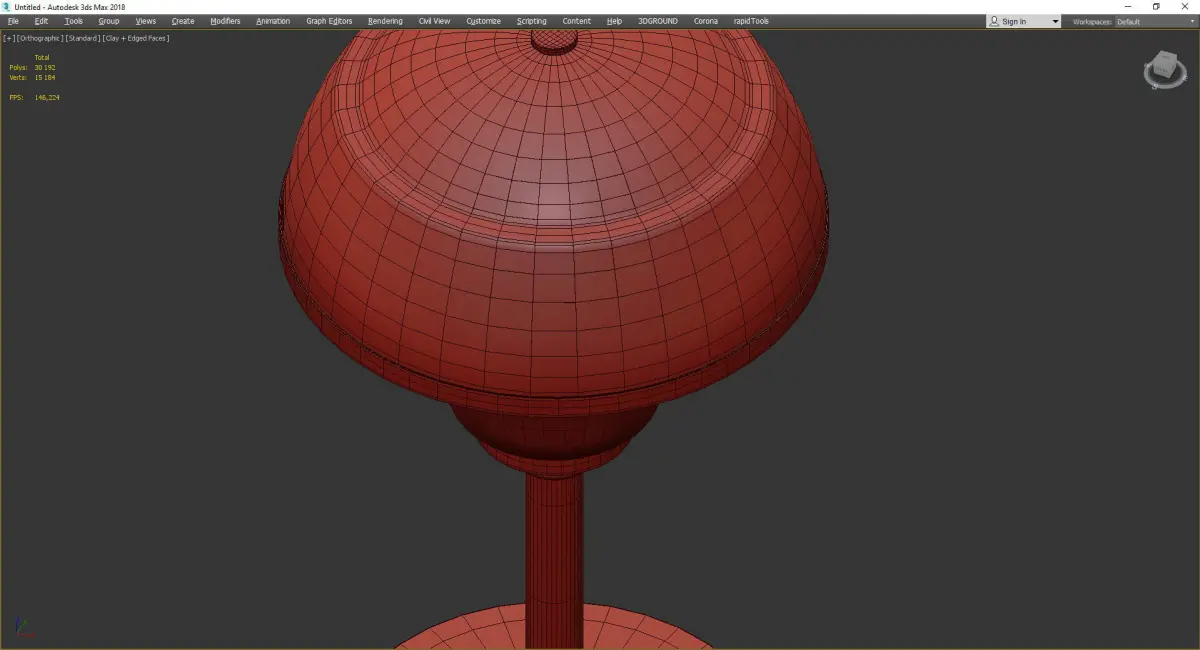Click the [+] viewport general menu label
This screenshot has height=650, width=1200.
click(x=9, y=38)
